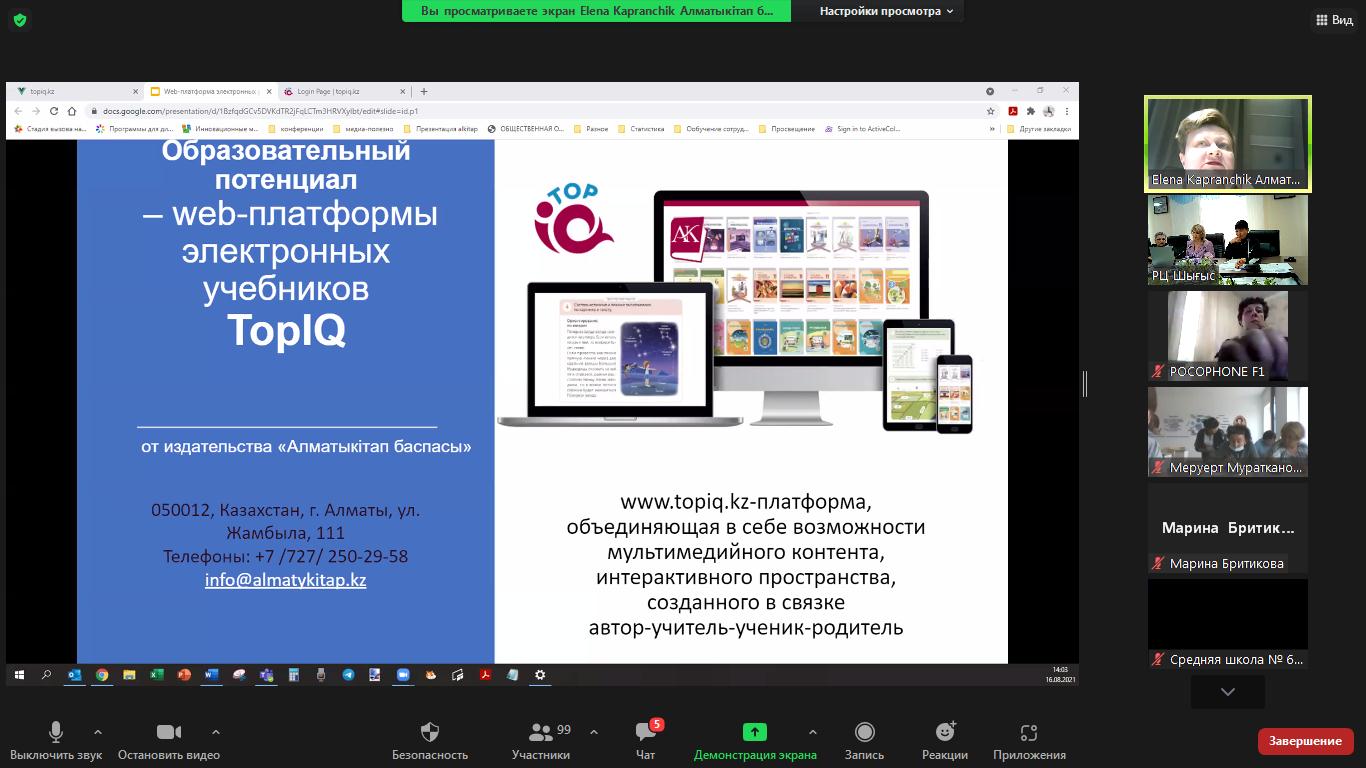Open Настройки просмотра dropdown

coord(886,11)
